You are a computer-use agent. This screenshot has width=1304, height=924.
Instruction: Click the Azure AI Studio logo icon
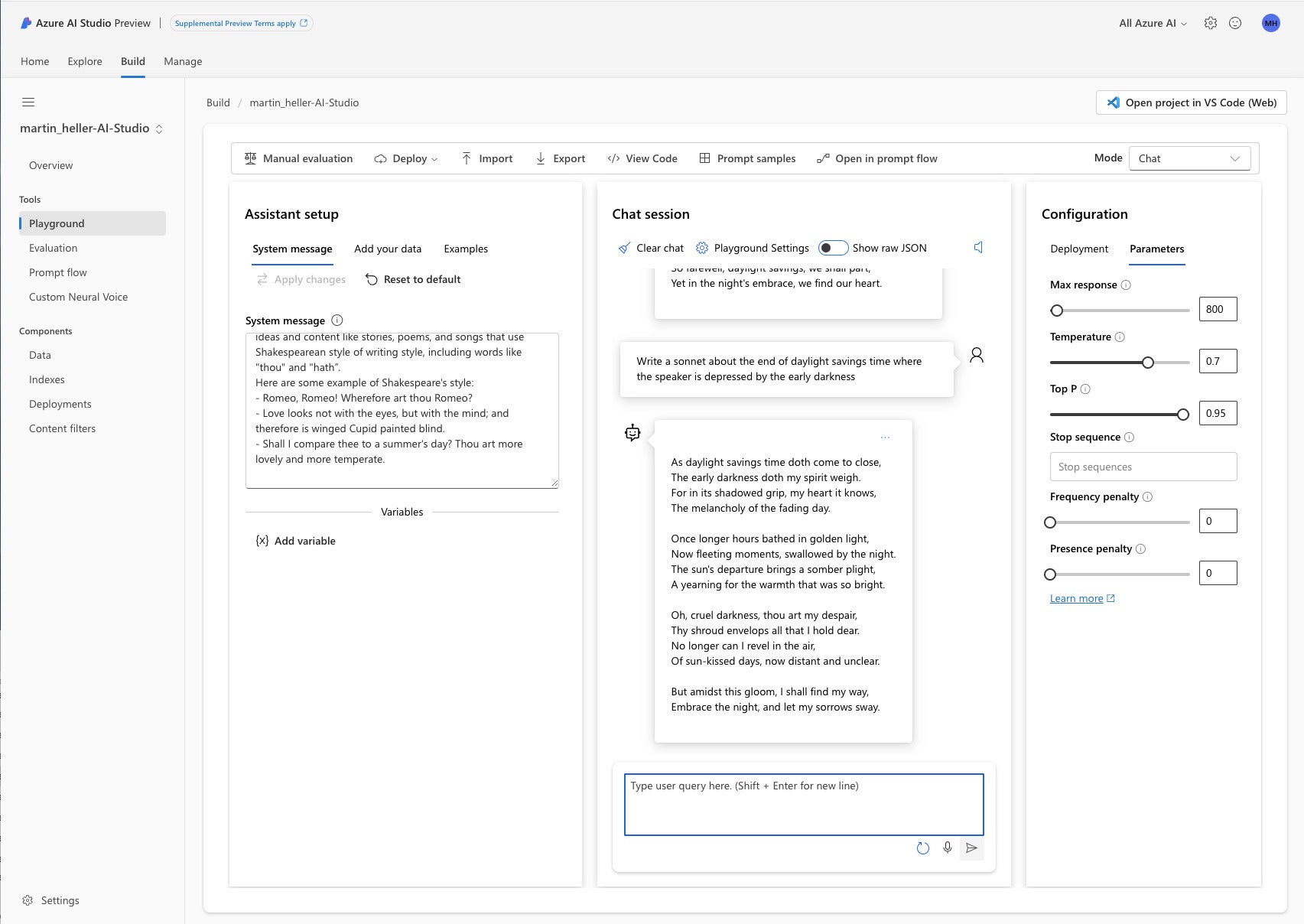coord(26,23)
